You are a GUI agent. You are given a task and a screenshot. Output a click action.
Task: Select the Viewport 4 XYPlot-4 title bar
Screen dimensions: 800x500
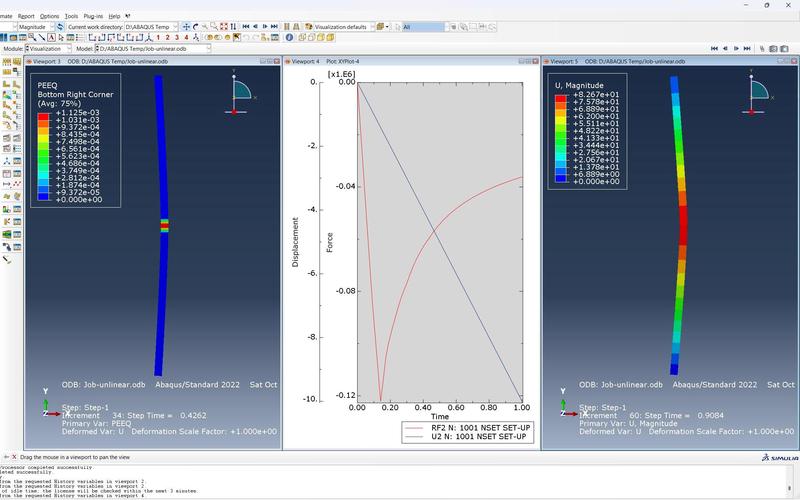tap(411, 61)
